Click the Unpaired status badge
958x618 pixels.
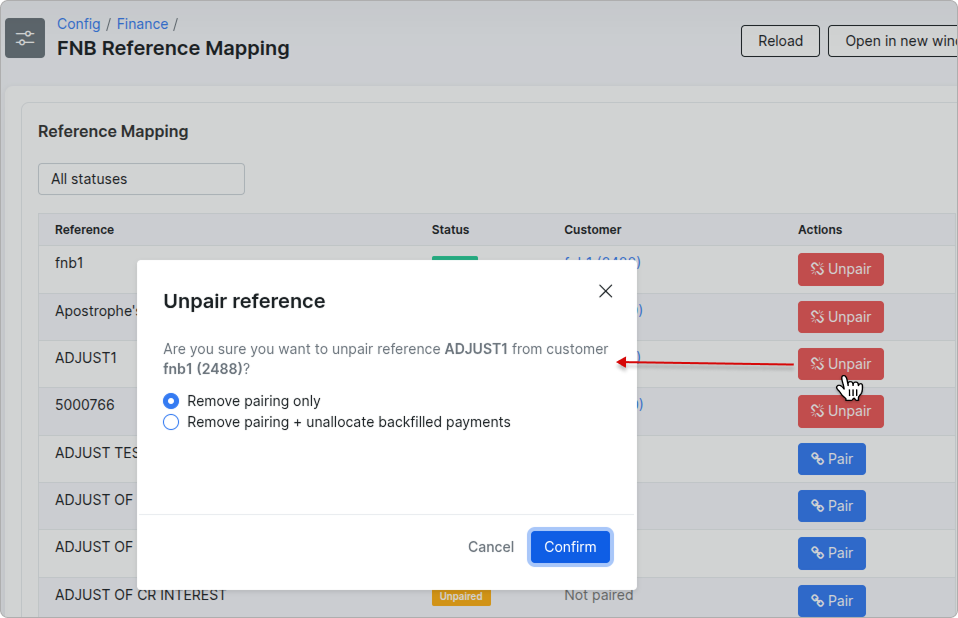[x=461, y=596]
